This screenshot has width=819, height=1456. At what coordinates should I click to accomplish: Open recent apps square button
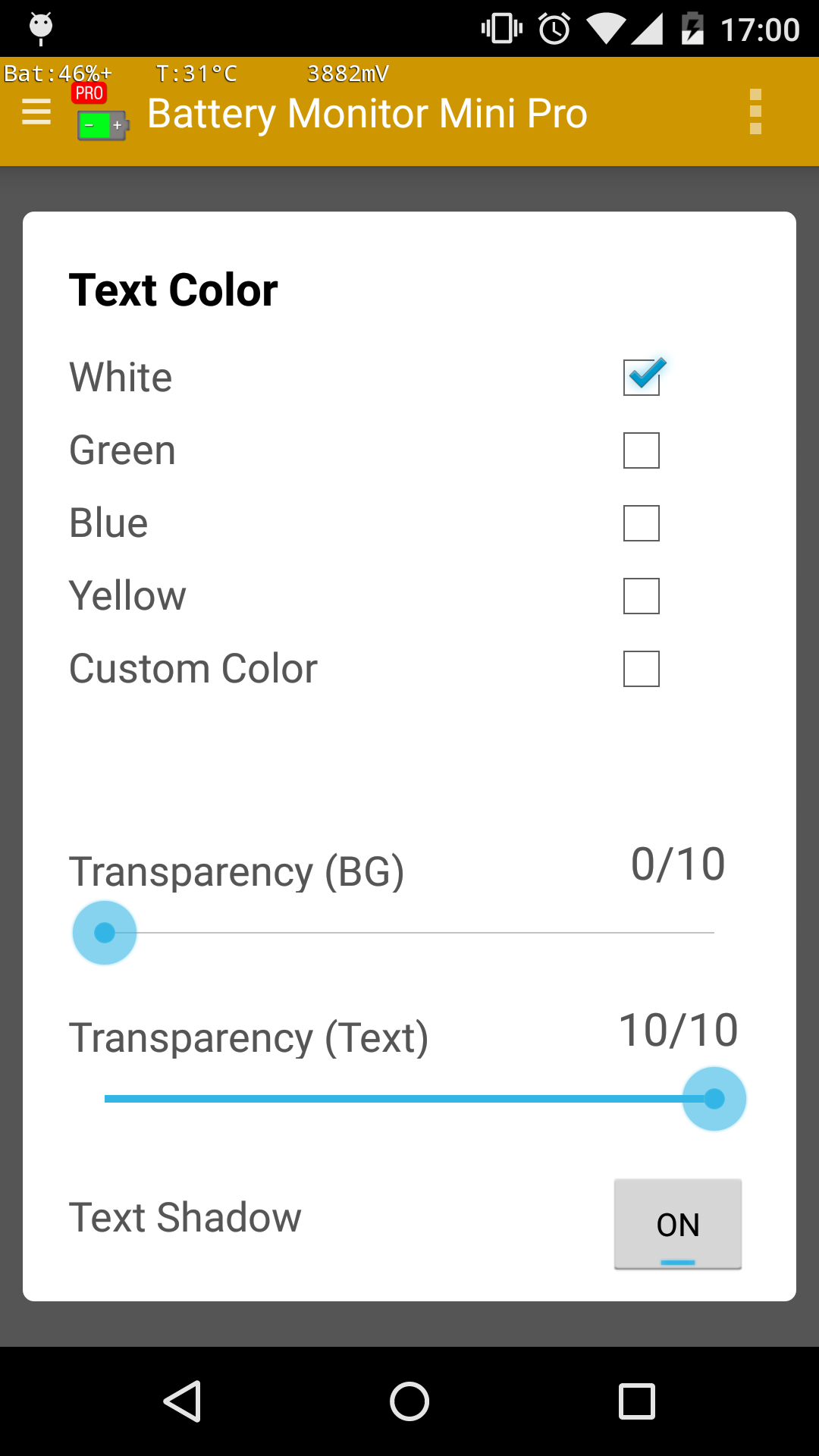[x=637, y=1401]
